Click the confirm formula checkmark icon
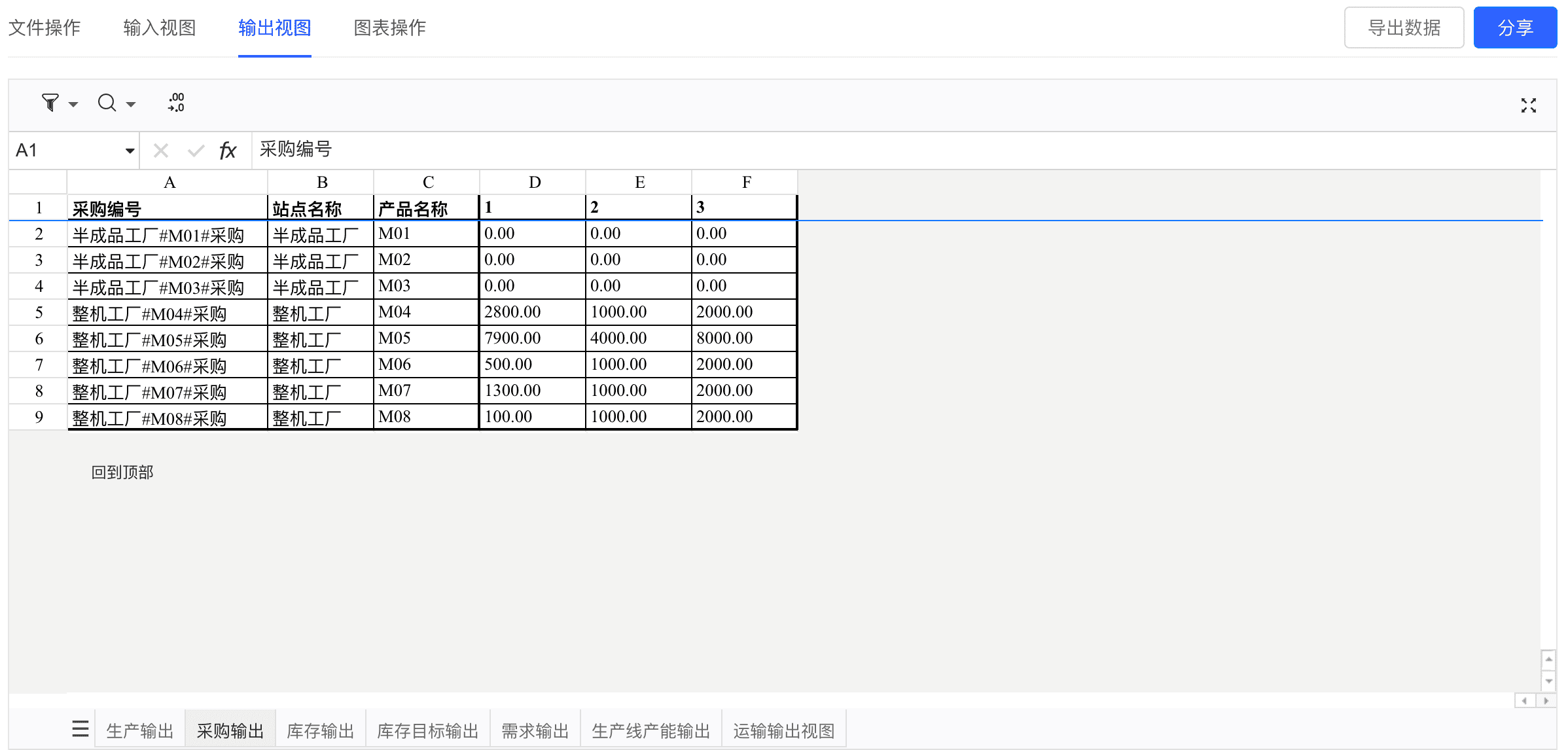 coord(196,151)
